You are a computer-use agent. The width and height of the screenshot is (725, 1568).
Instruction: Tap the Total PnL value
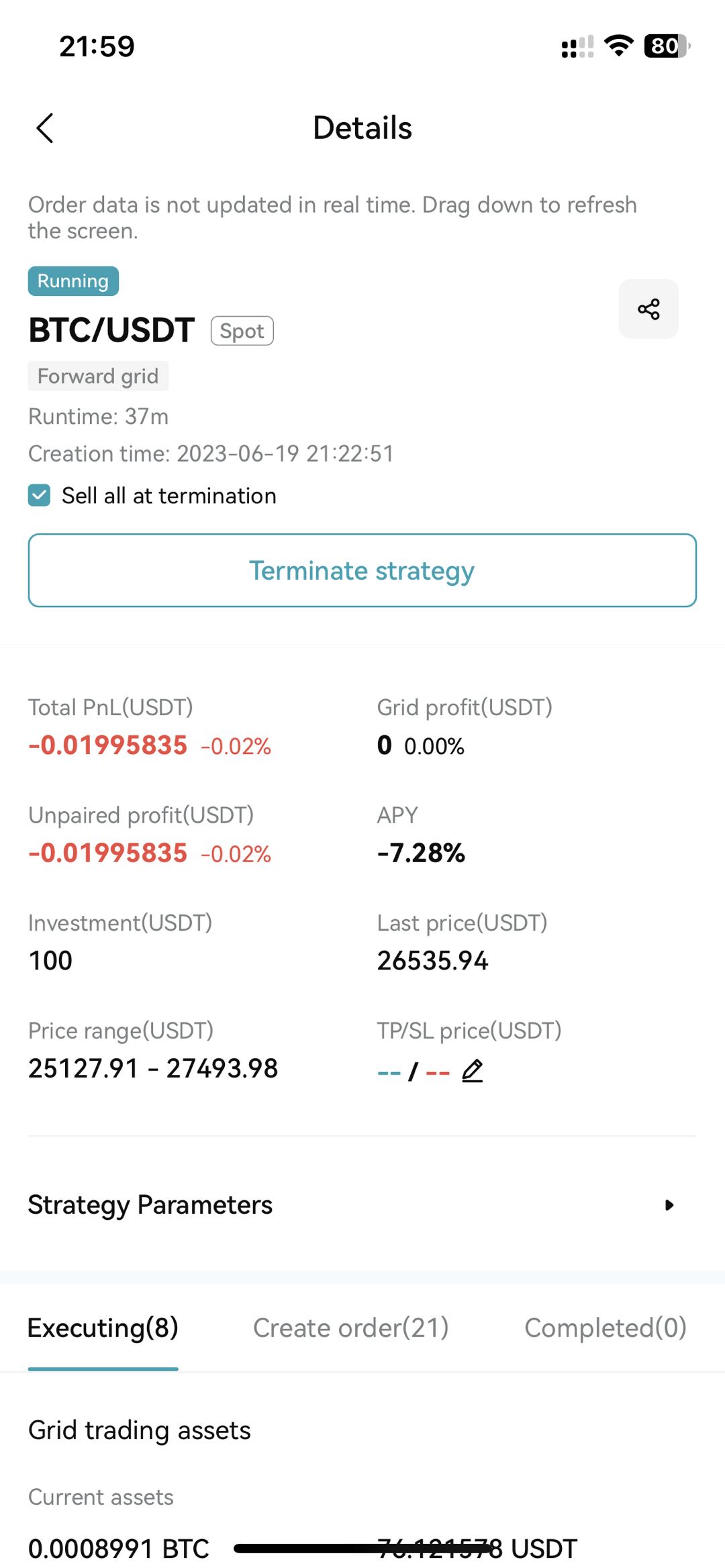coord(108,745)
